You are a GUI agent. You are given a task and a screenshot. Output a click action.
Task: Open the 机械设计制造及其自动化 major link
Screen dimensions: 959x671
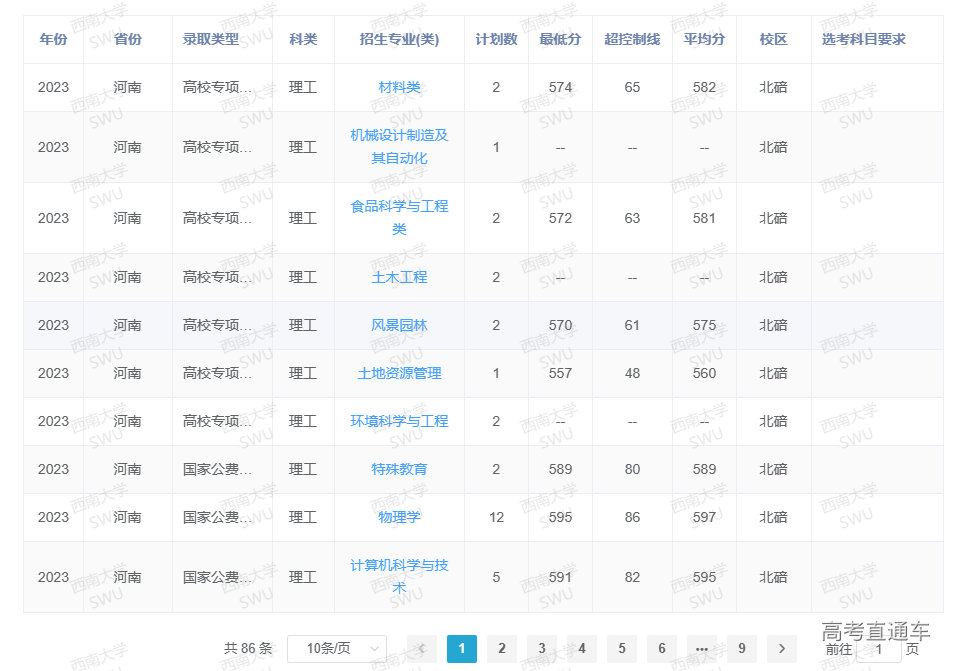point(399,147)
